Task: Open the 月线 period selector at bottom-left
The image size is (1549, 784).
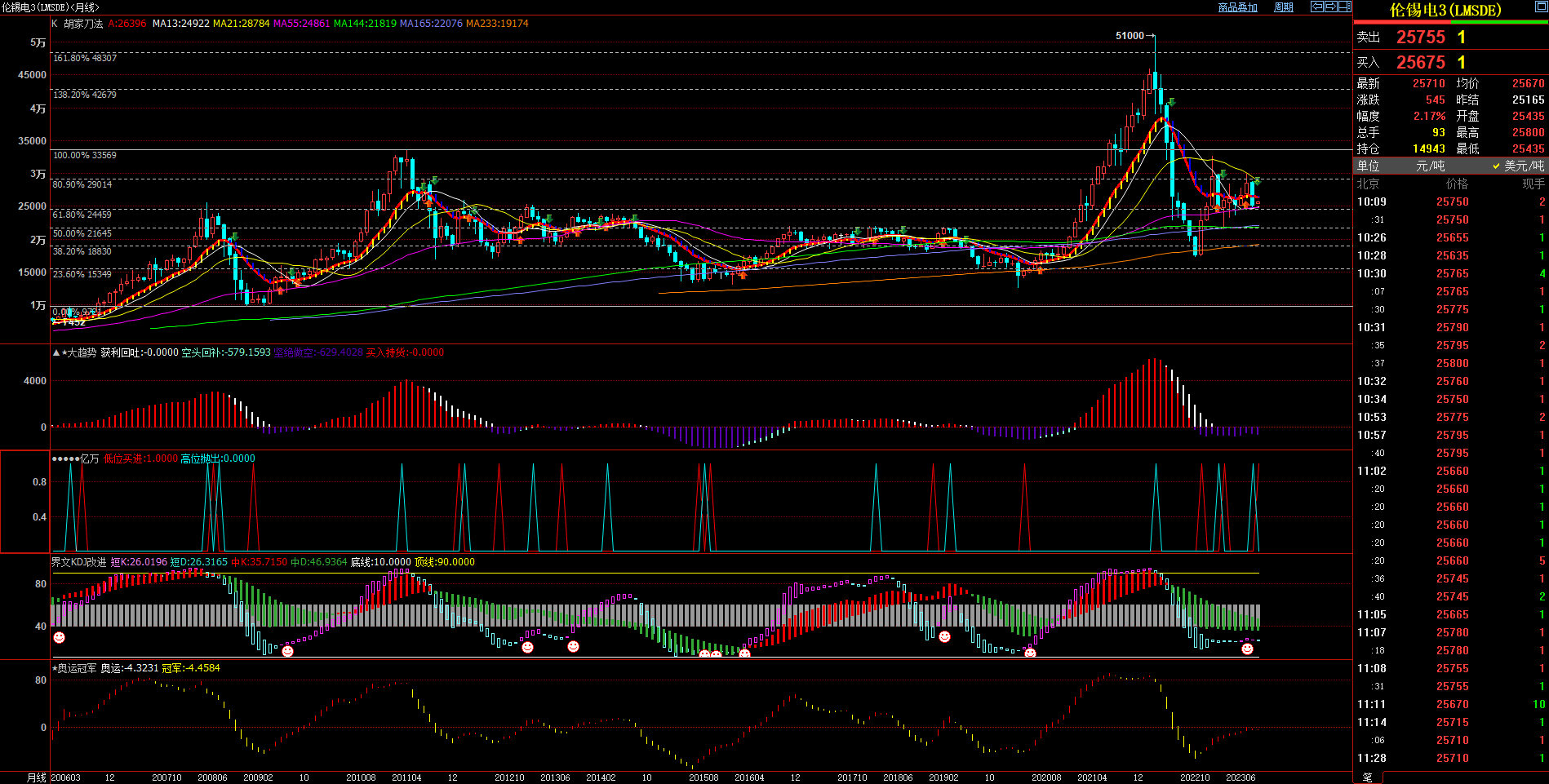Action: coord(36,777)
